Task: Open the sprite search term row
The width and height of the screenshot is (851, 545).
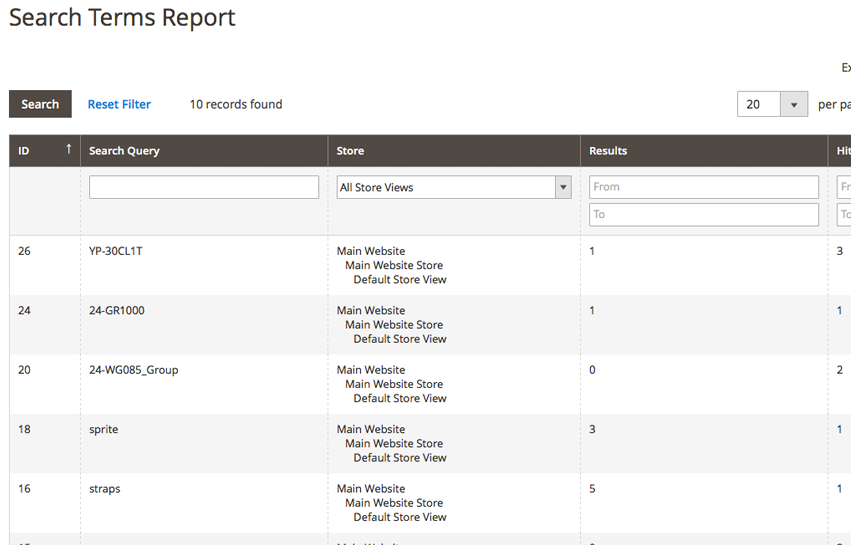Action: [x=104, y=429]
